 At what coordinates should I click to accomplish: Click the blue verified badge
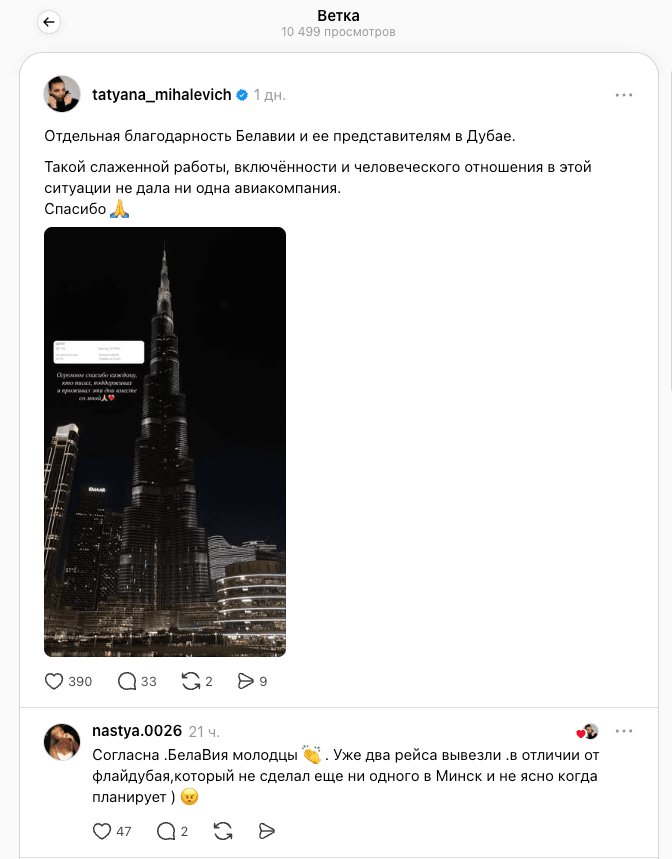(x=242, y=95)
